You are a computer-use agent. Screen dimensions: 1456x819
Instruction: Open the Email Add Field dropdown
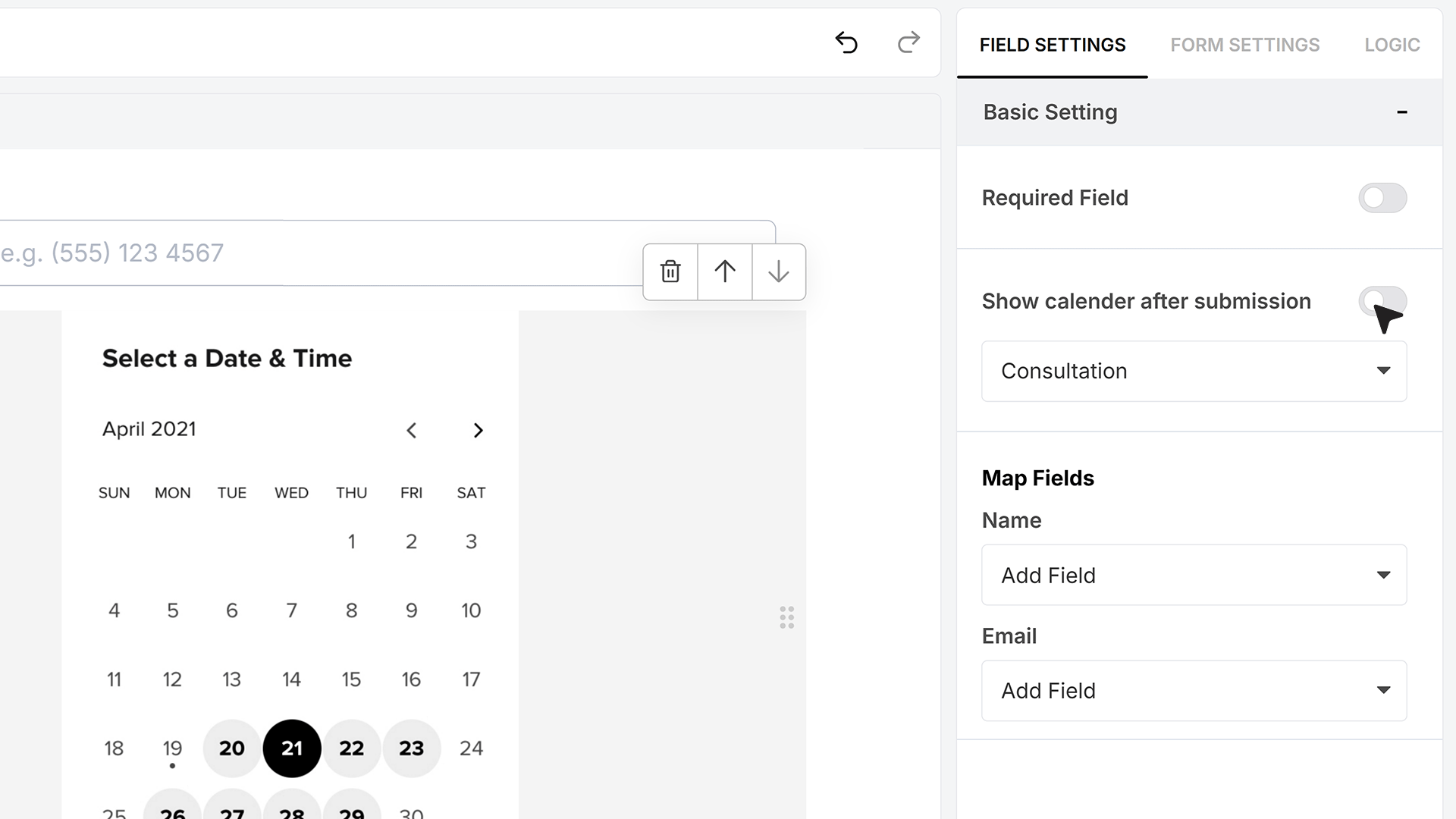[x=1194, y=691]
